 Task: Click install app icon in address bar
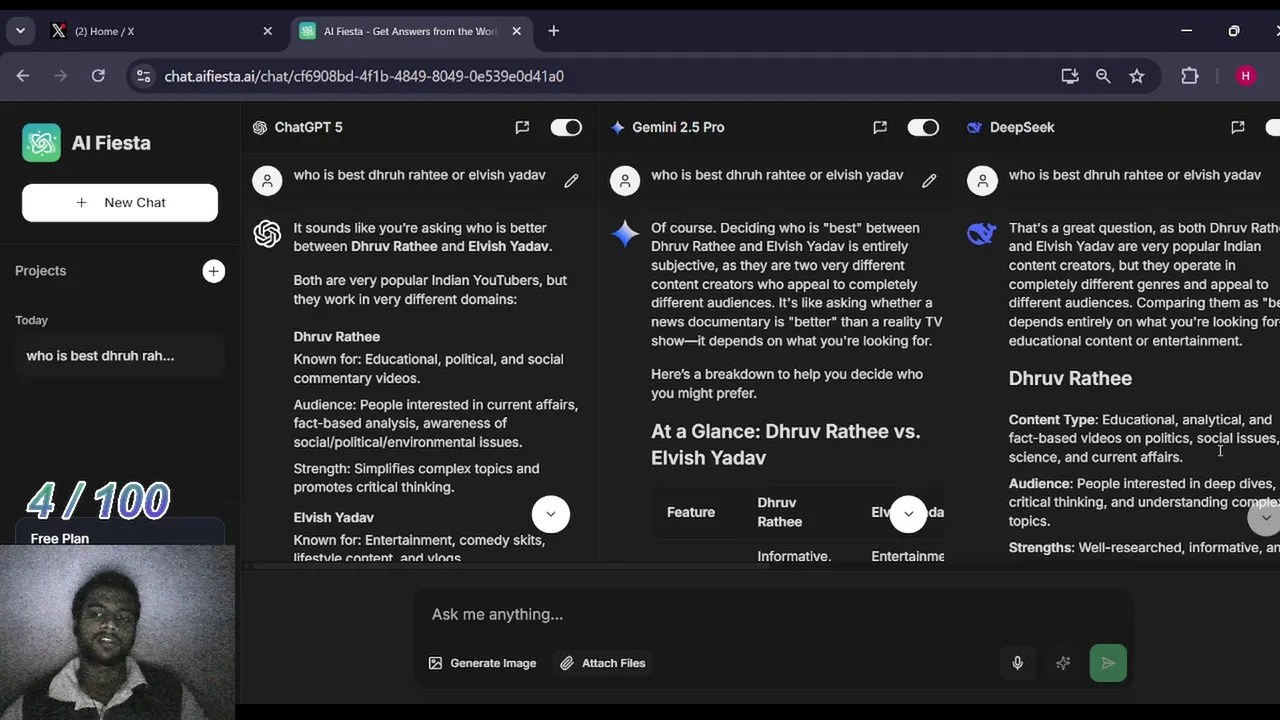[x=1070, y=76]
